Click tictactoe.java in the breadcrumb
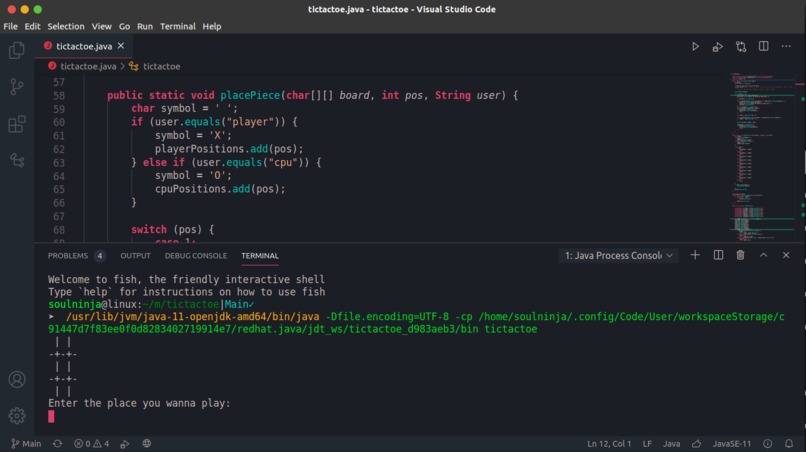The height and width of the screenshot is (452, 806). pos(88,66)
